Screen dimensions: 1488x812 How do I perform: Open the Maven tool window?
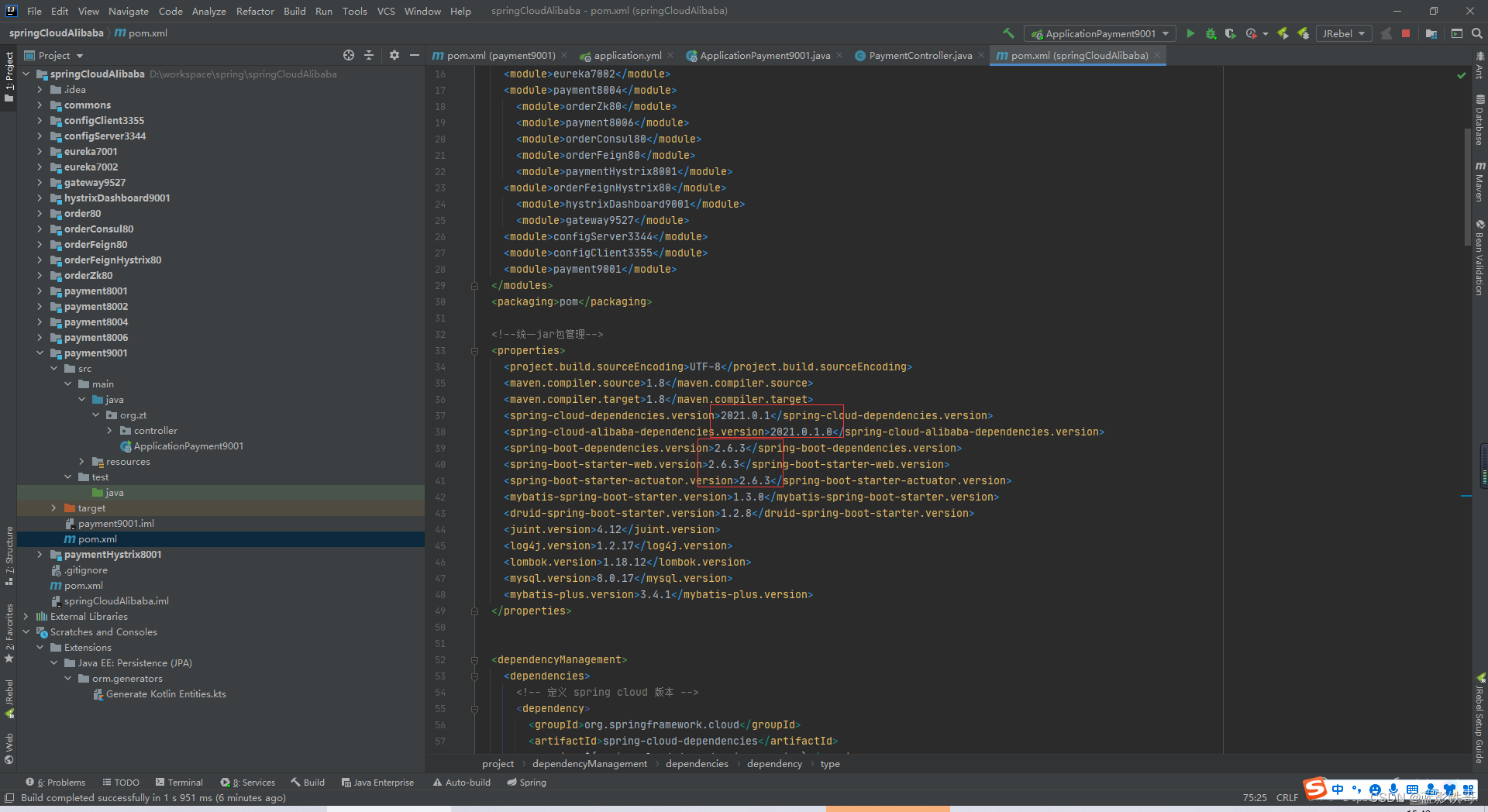(1479, 182)
